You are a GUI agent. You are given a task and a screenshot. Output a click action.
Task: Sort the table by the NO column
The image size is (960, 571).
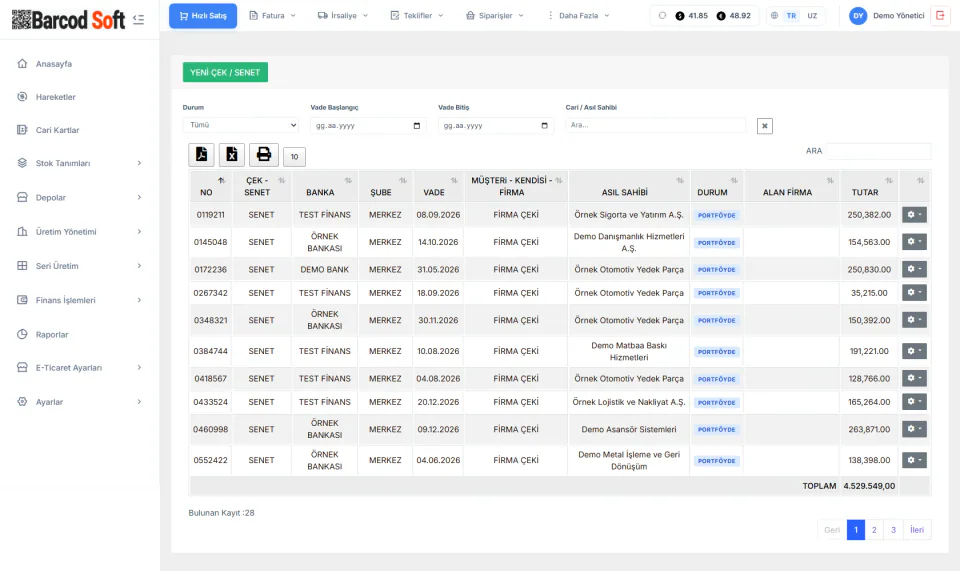click(x=211, y=186)
